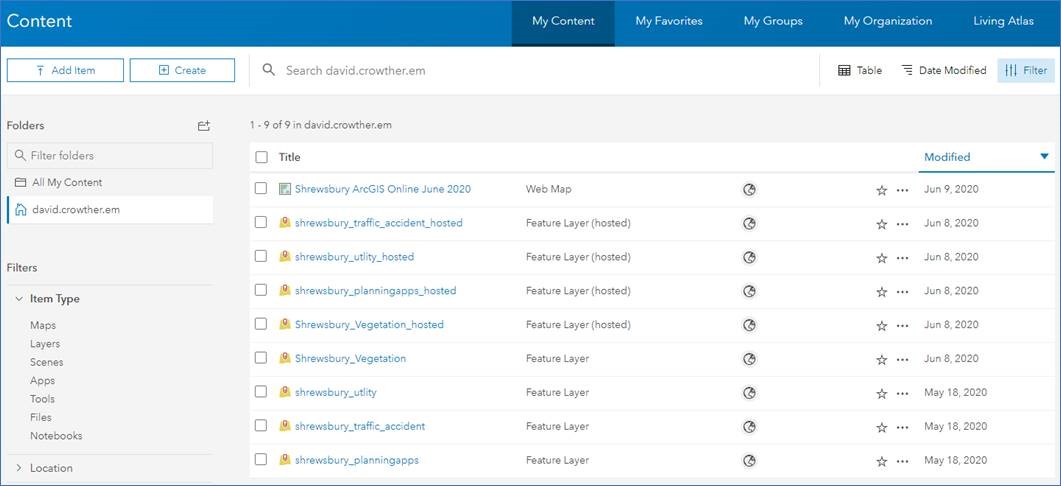1061x486 pixels.
Task: Expand the Location filter section
Action: (18, 468)
